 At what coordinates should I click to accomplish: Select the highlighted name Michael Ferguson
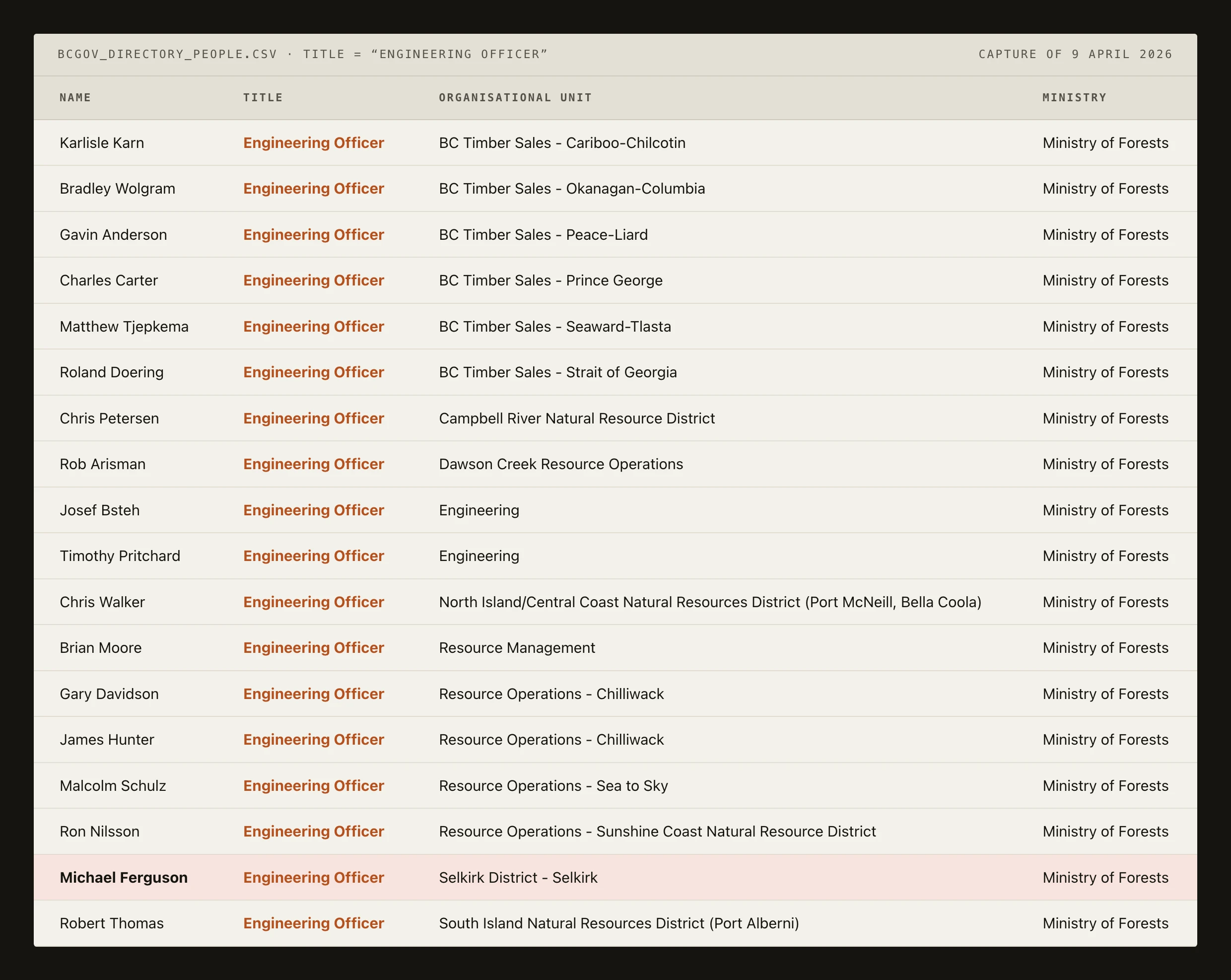point(123,878)
